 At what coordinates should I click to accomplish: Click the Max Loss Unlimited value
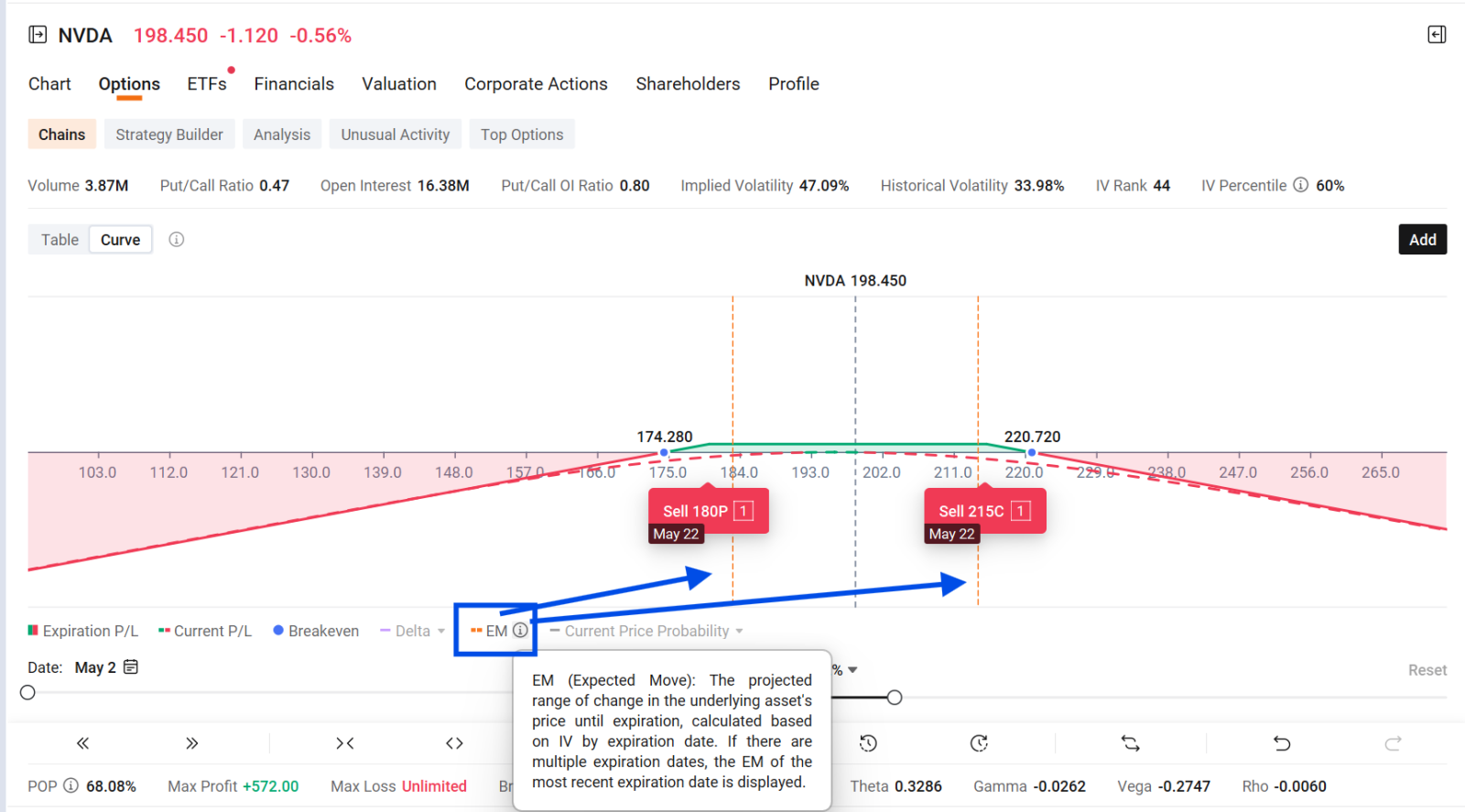coord(434,785)
